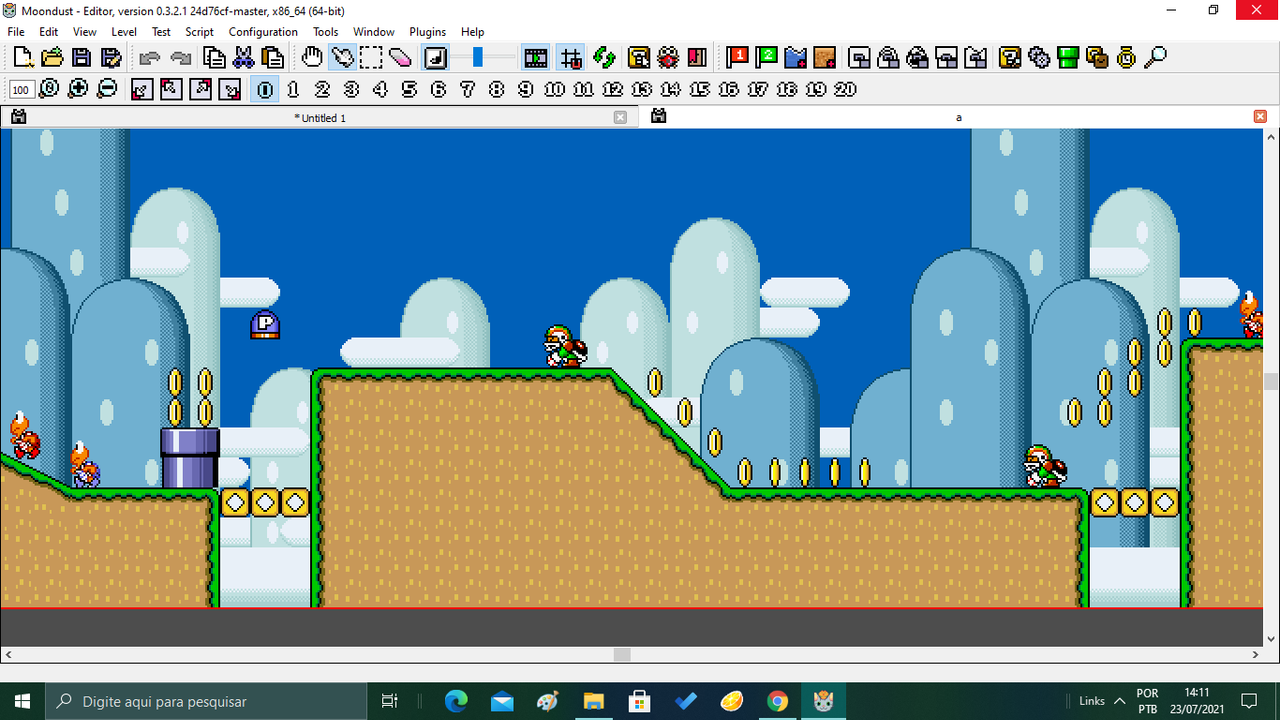The image size is (1280, 720).
Task: Switch to section 12
Action: (x=612, y=89)
